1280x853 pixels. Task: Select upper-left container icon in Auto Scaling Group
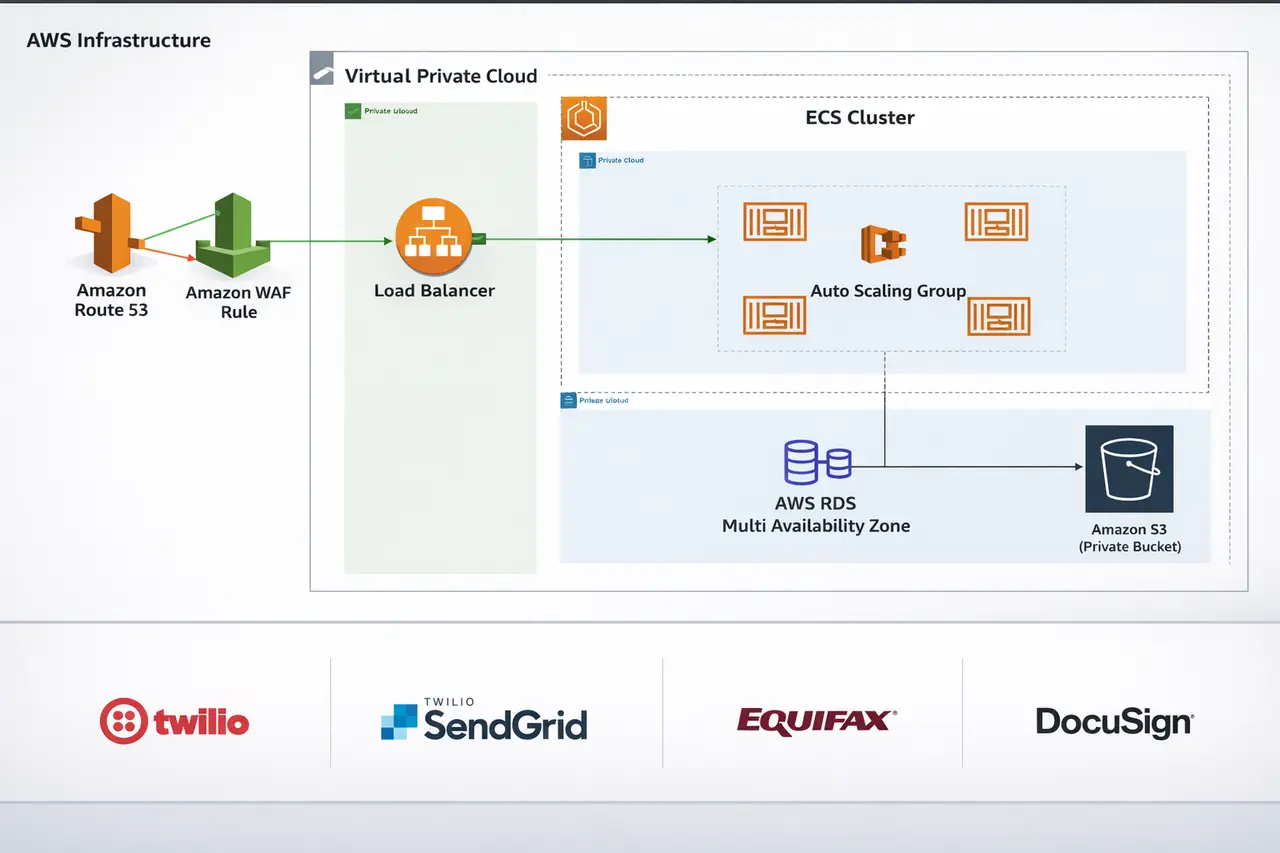775,221
